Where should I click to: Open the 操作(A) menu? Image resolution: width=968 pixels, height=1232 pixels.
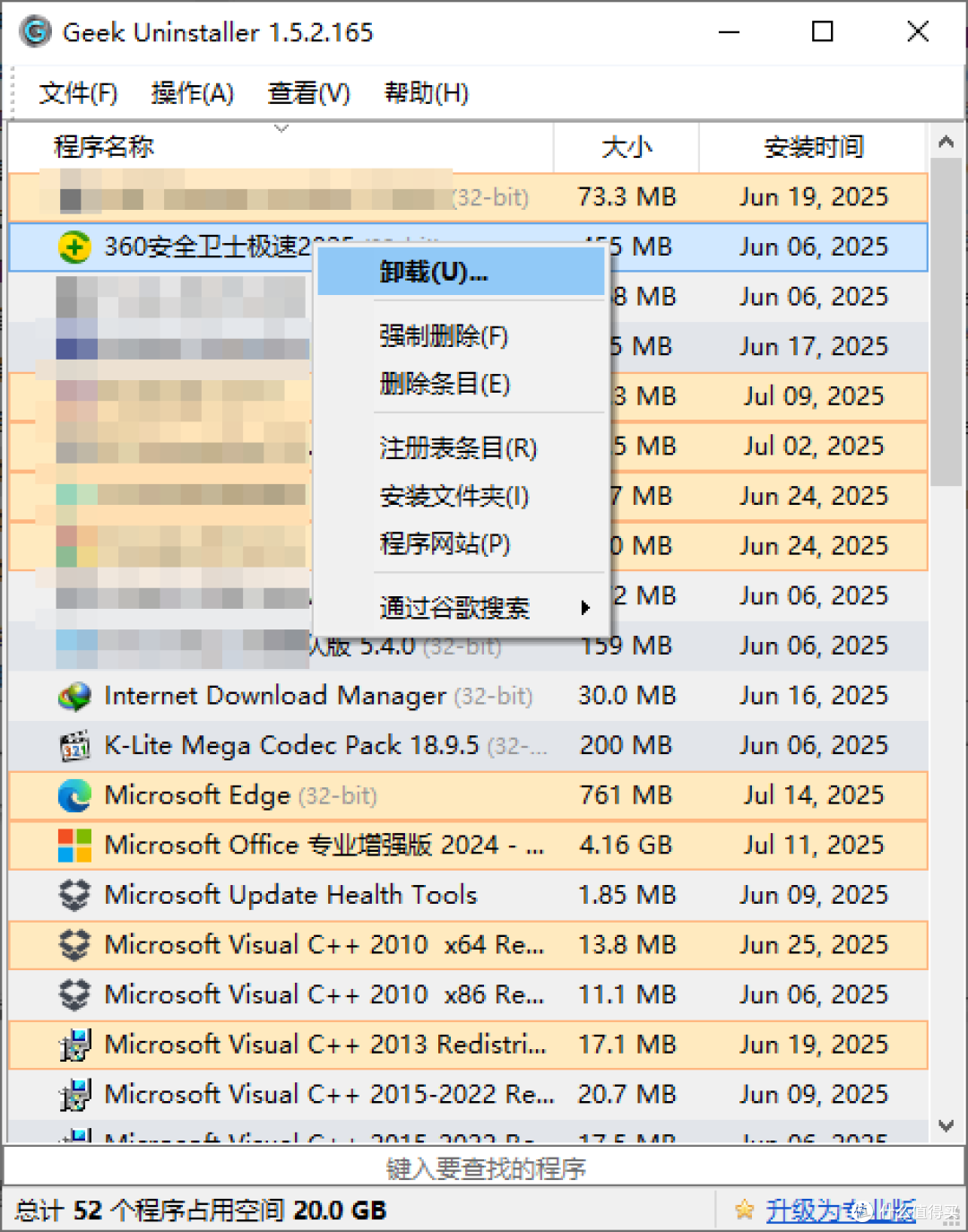click(193, 93)
